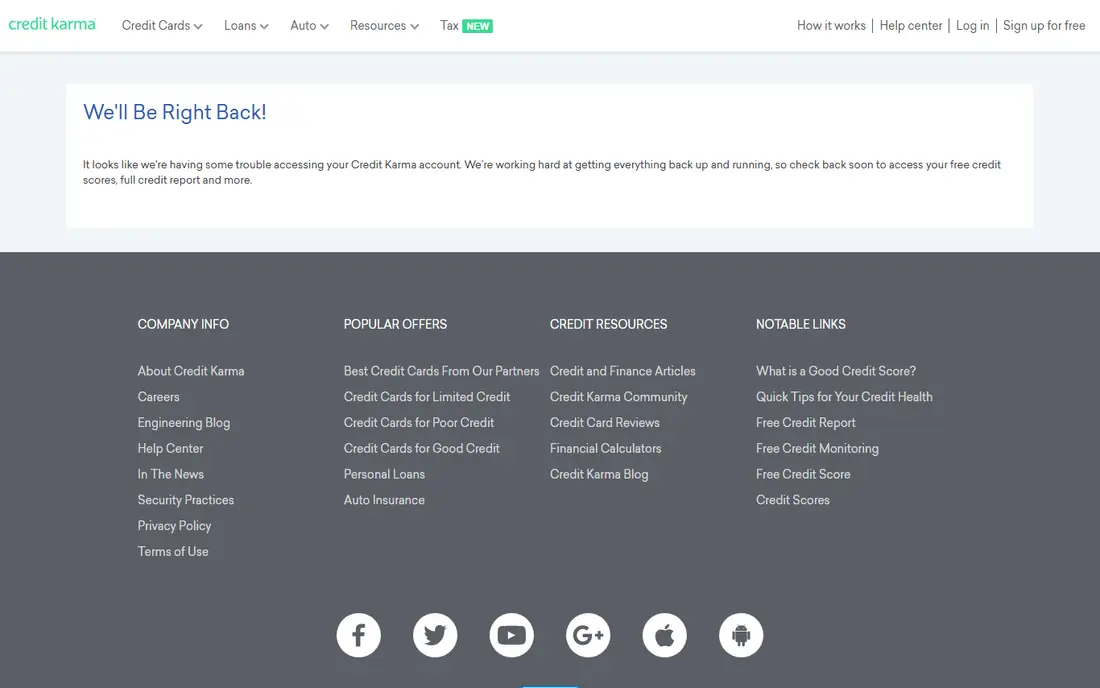Click the COMPANY INFO footer heading
The width and height of the screenshot is (1100, 688).
point(183,325)
